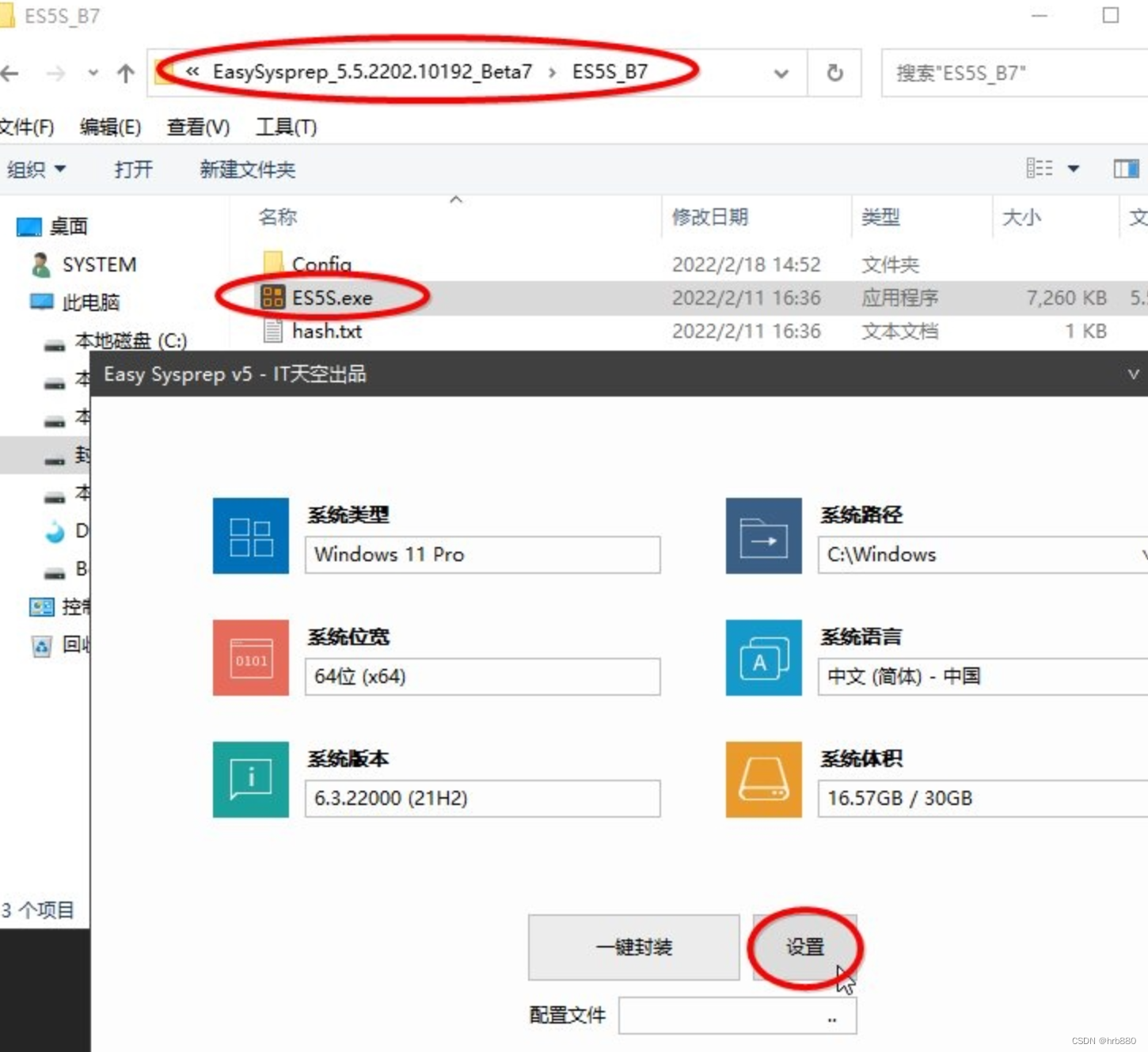Image resolution: width=1148 pixels, height=1052 pixels.
Task: Go forward in Explorer navigation
Action: 55,74
